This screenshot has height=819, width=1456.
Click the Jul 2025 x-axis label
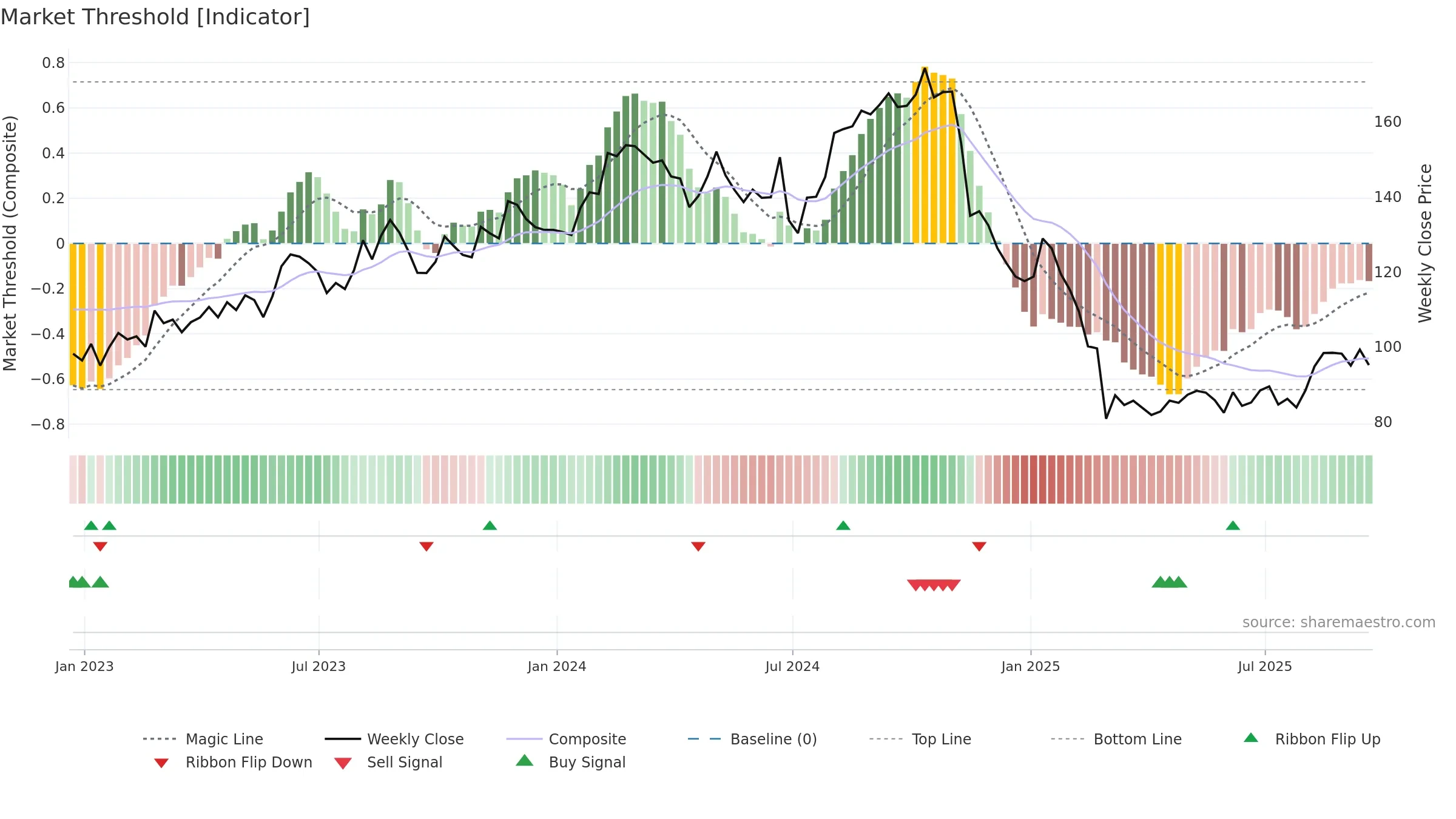click(1265, 666)
